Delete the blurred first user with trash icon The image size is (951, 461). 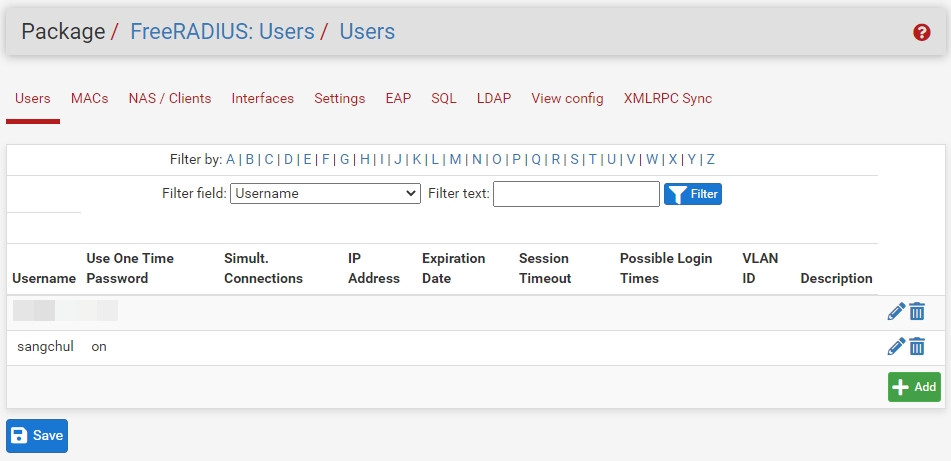coord(917,312)
